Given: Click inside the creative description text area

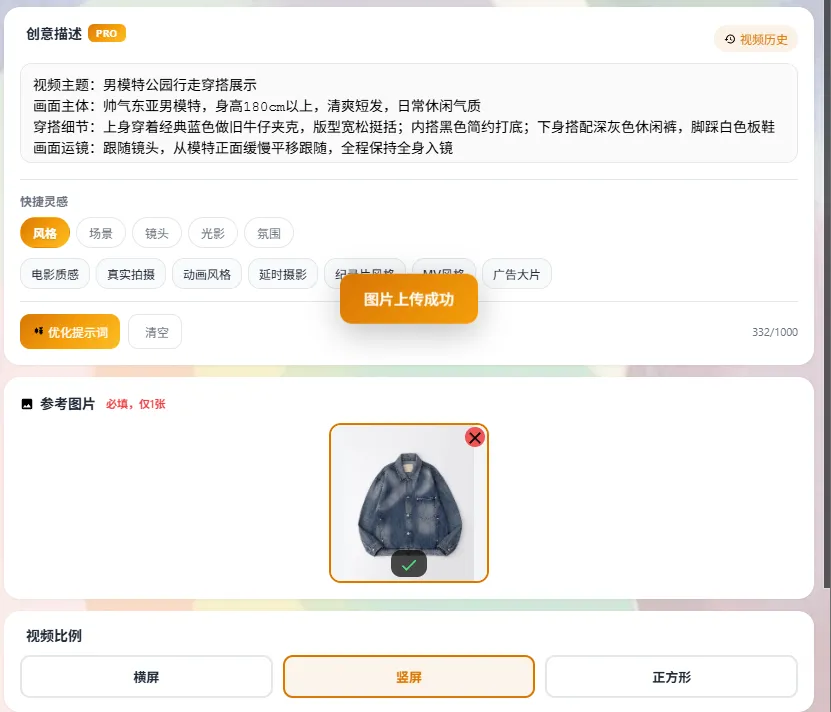Looking at the screenshot, I should [x=409, y=113].
